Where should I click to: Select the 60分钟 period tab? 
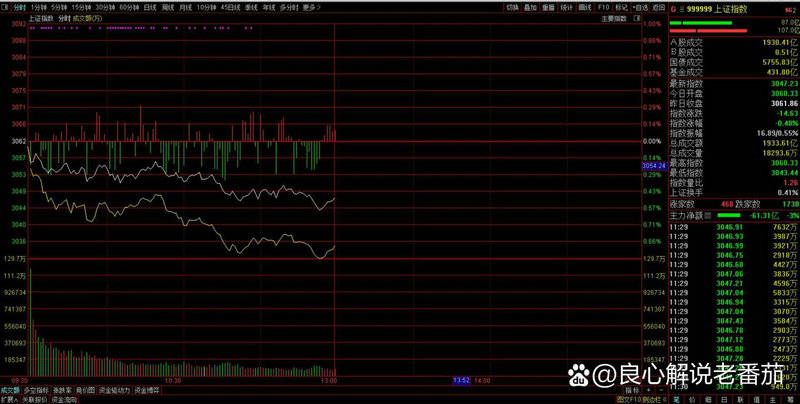point(128,7)
